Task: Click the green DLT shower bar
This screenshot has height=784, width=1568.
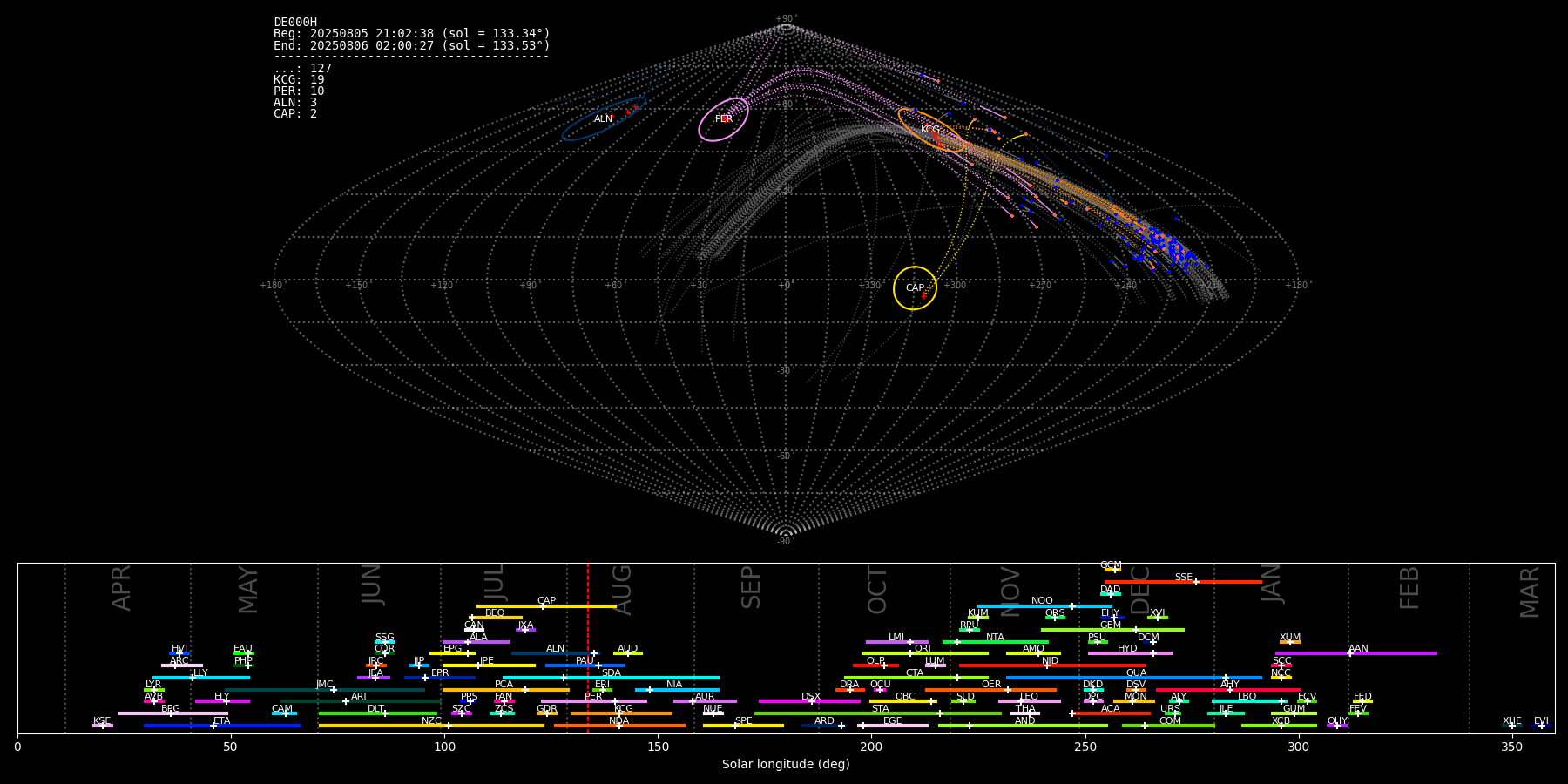Action: (x=378, y=713)
